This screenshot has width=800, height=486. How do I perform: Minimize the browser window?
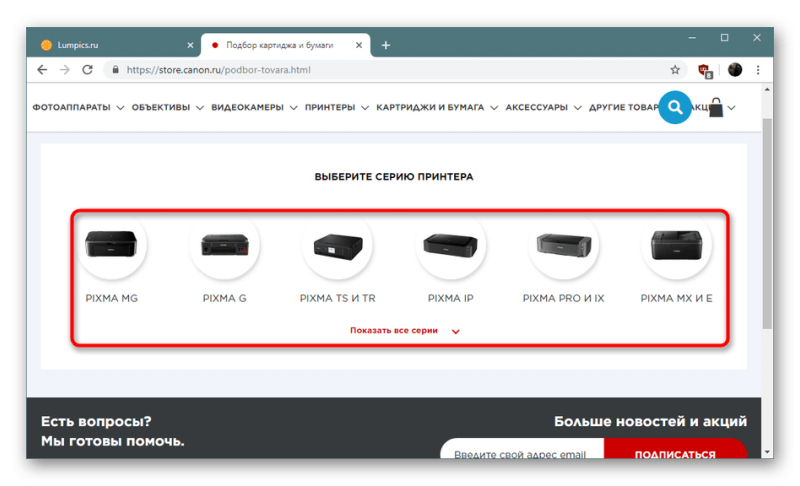pos(692,38)
